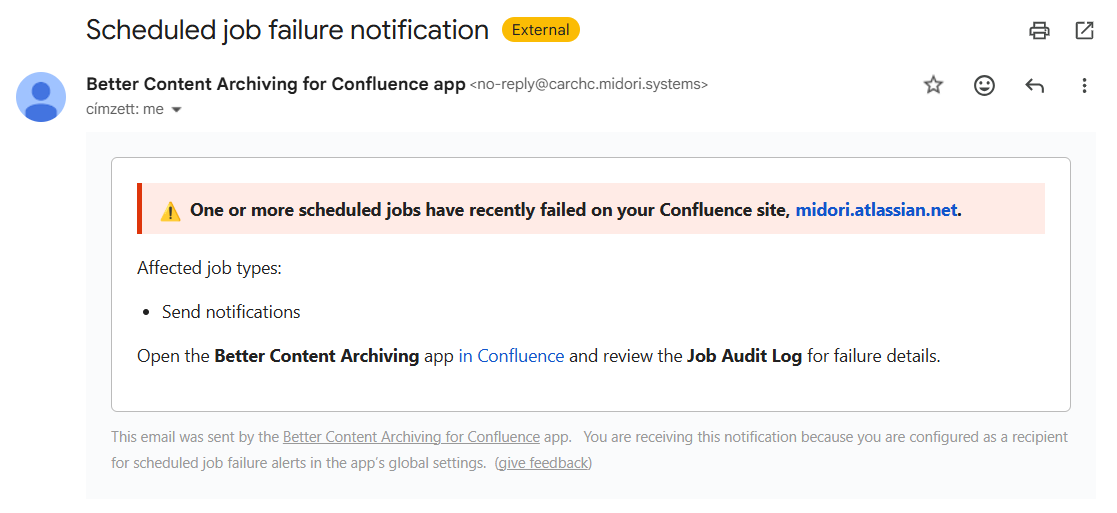Open the email in a new window

(x=1084, y=31)
